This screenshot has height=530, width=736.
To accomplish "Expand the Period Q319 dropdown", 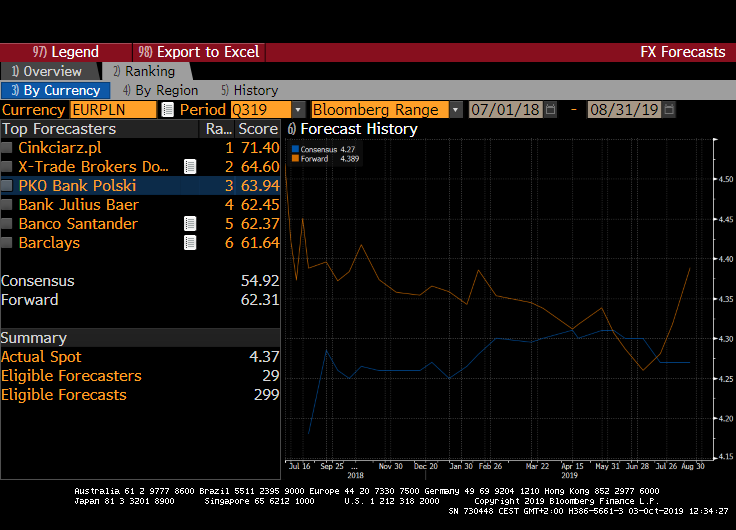I will [x=298, y=110].
